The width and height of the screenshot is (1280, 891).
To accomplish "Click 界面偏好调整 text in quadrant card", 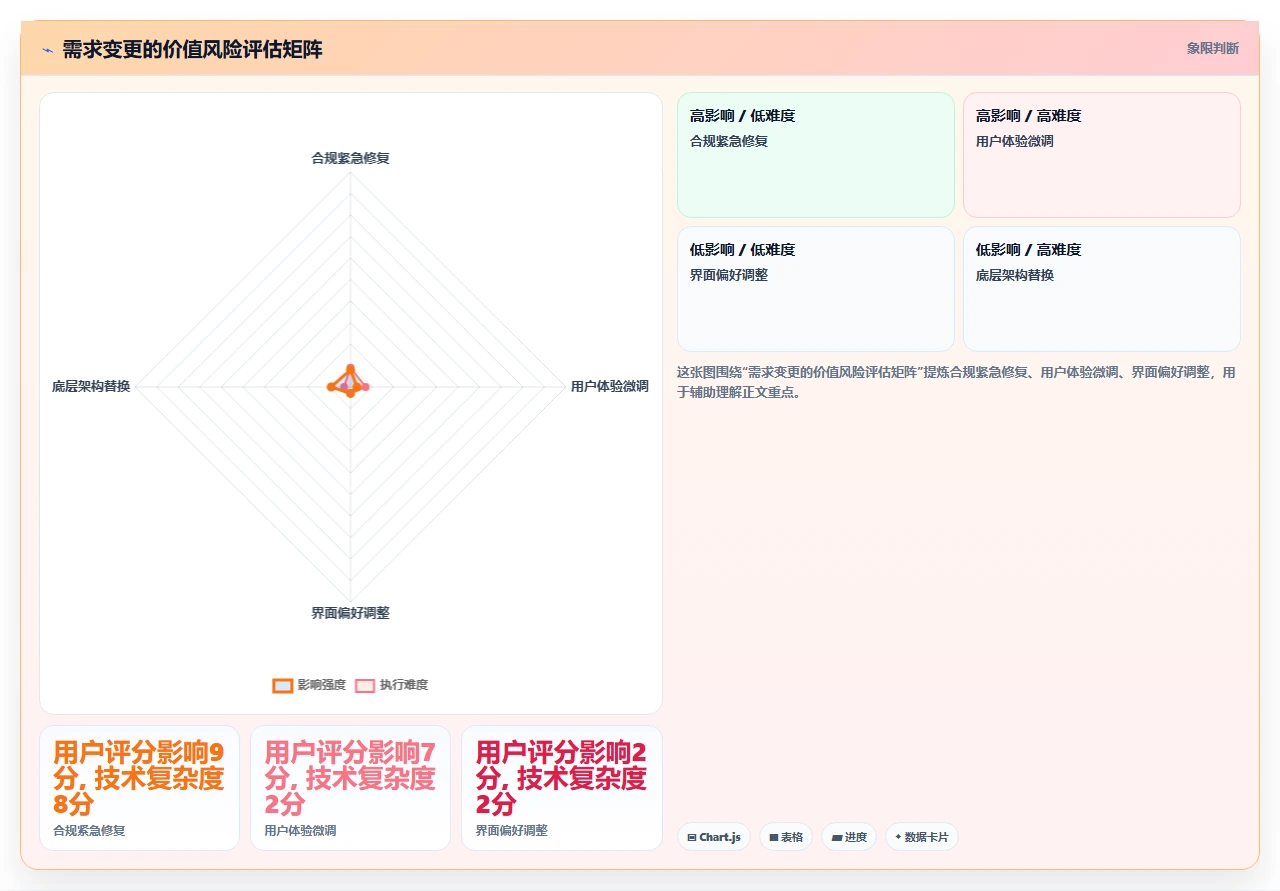I will 729,275.
